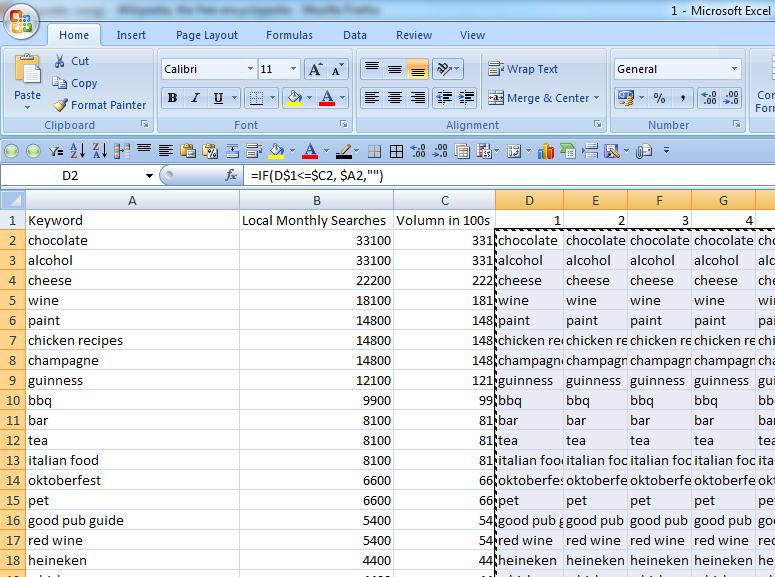The width and height of the screenshot is (775, 577).
Task: Toggle italic formatting
Action: (196, 98)
